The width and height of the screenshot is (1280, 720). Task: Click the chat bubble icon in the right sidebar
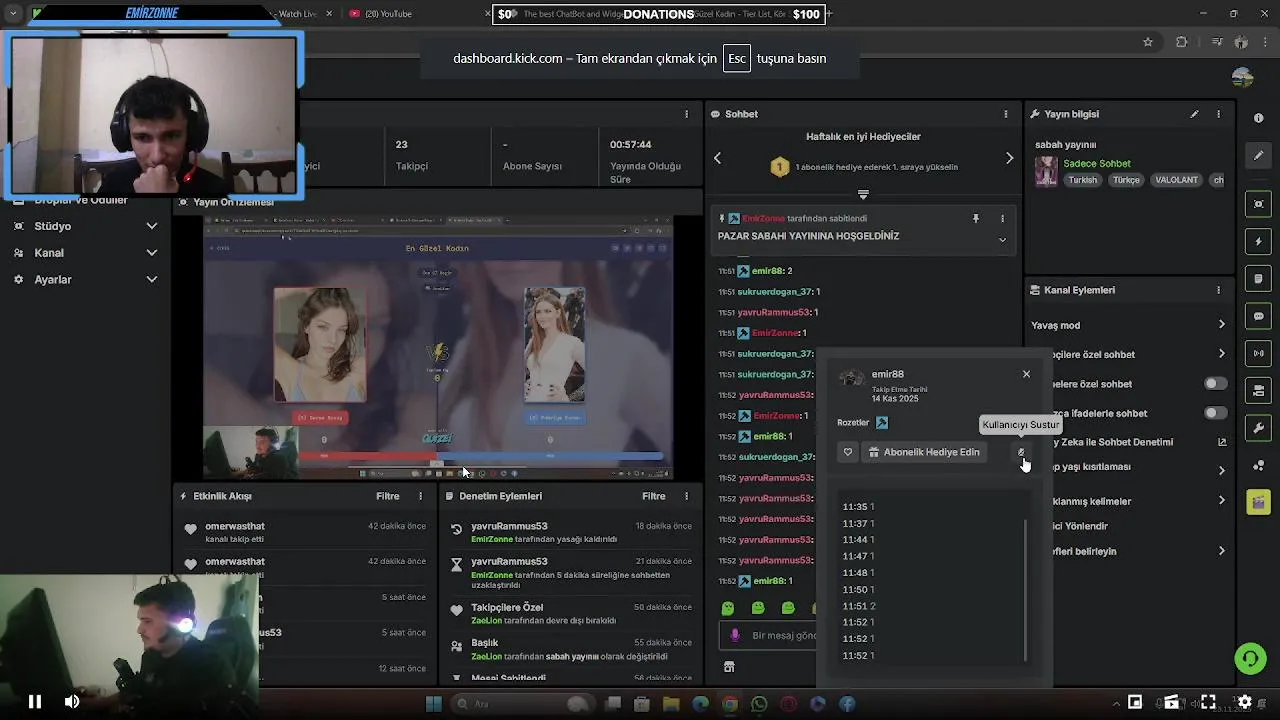point(1258,316)
